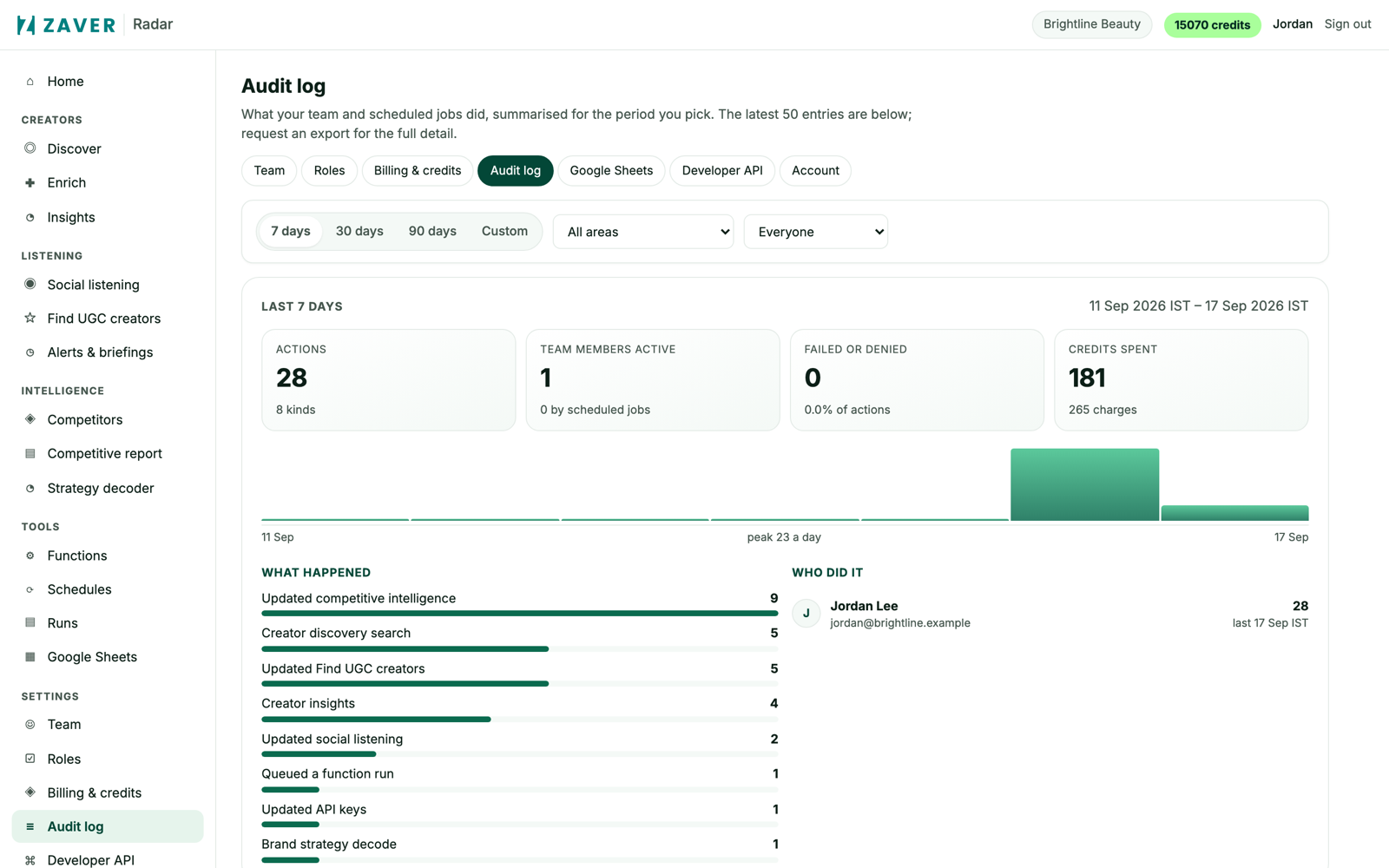Click the Find UGC creators star icon

click(x=30, y=318)
